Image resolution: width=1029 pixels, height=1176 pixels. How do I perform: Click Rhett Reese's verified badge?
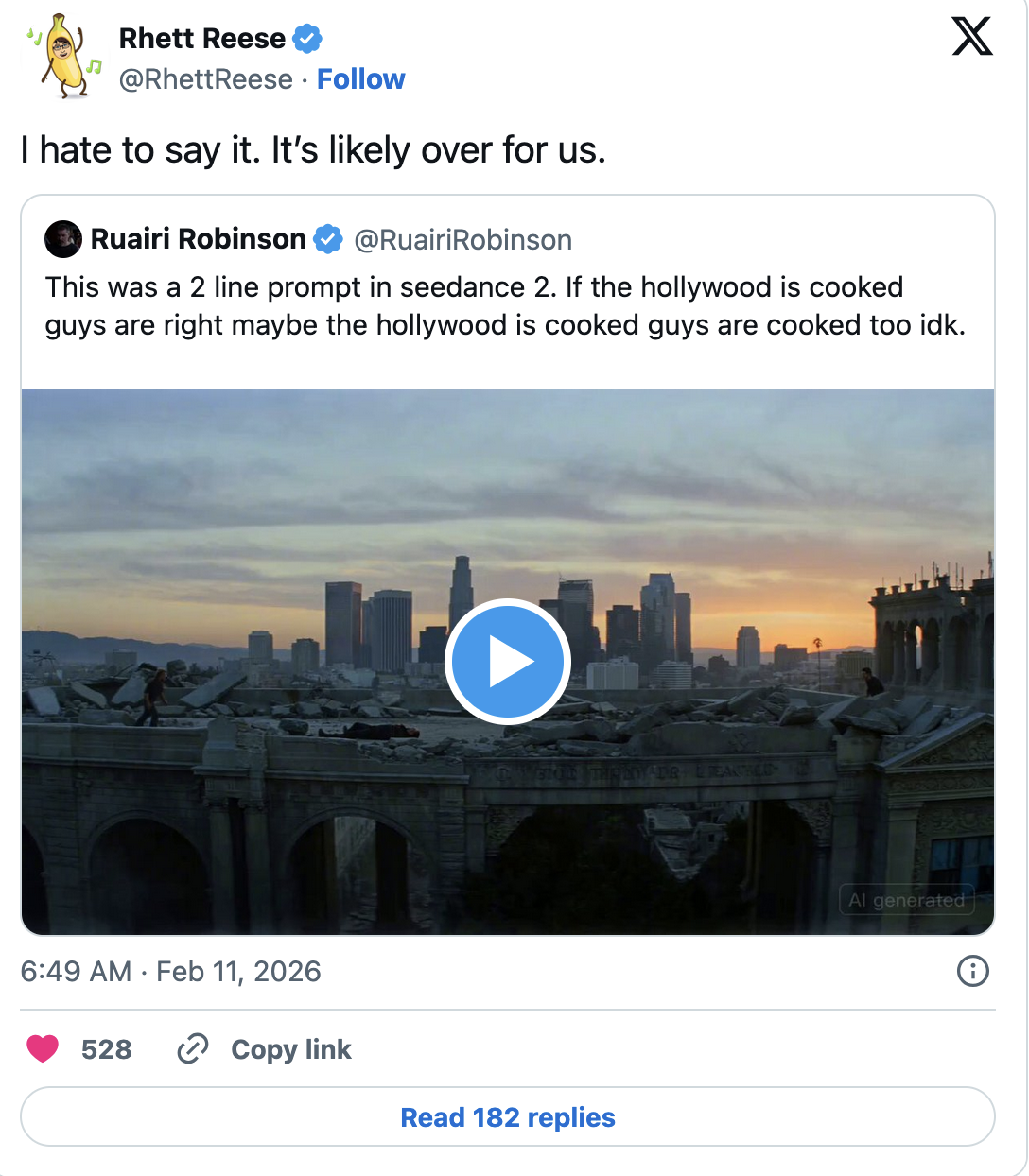(305, 38)
